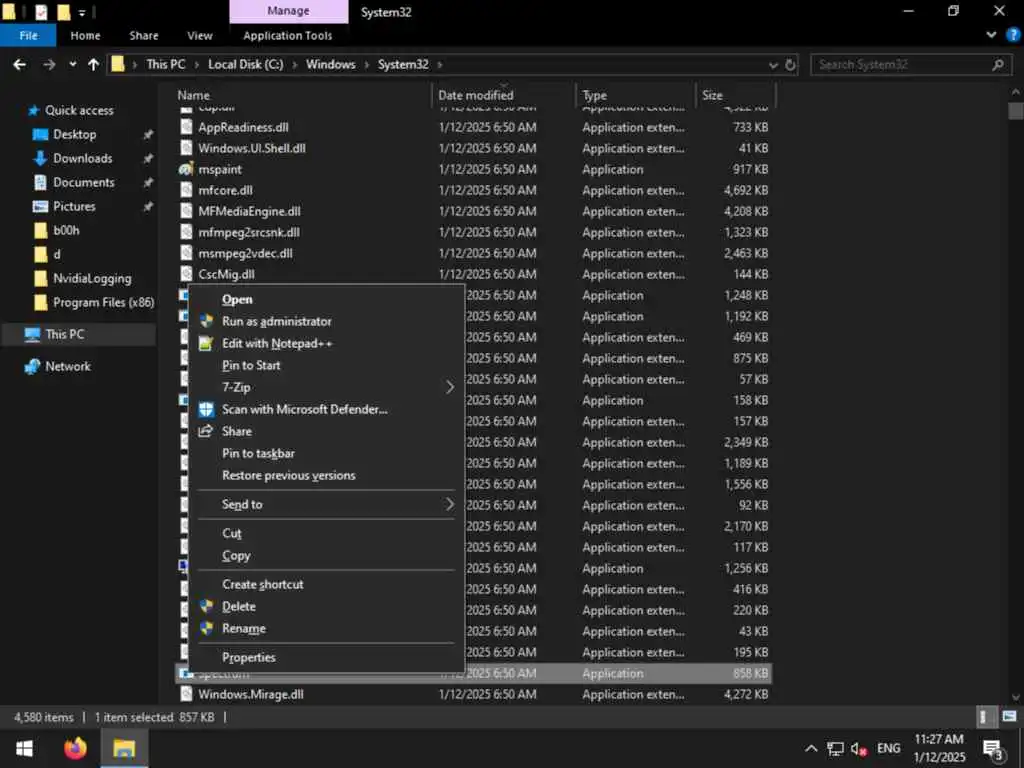Sort by Type column header
This screenshot has height=768, width=1024.
[594, 95]
